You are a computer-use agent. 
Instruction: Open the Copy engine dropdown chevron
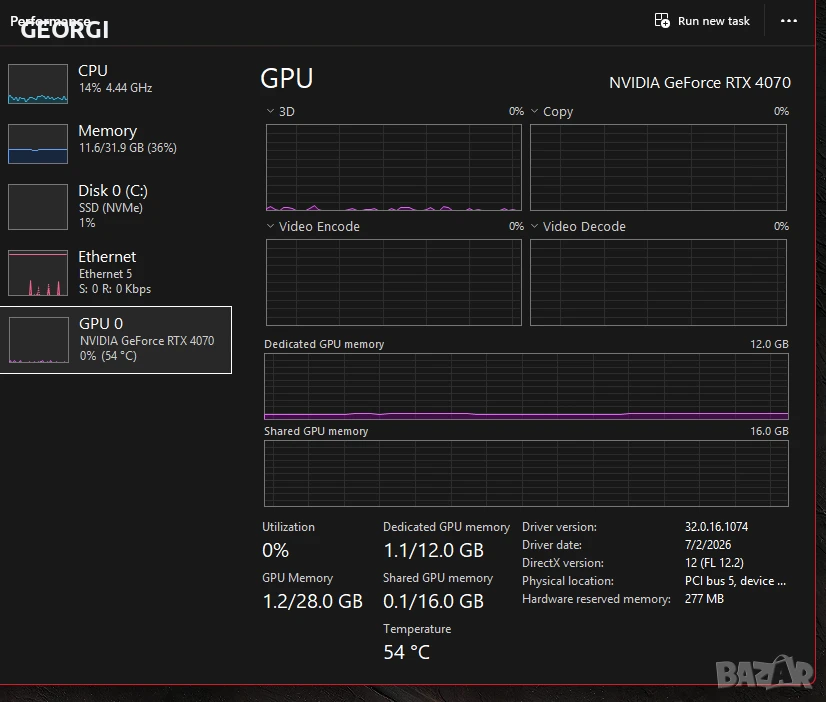(x=534, y=111)
